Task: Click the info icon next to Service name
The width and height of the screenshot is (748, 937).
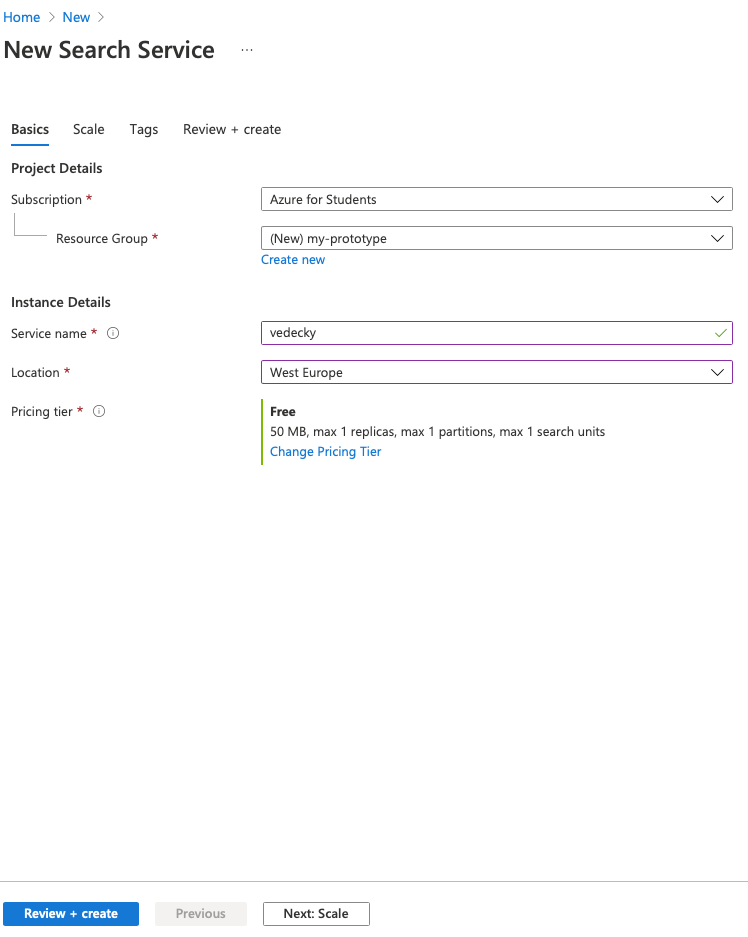Action: point(113,334)
